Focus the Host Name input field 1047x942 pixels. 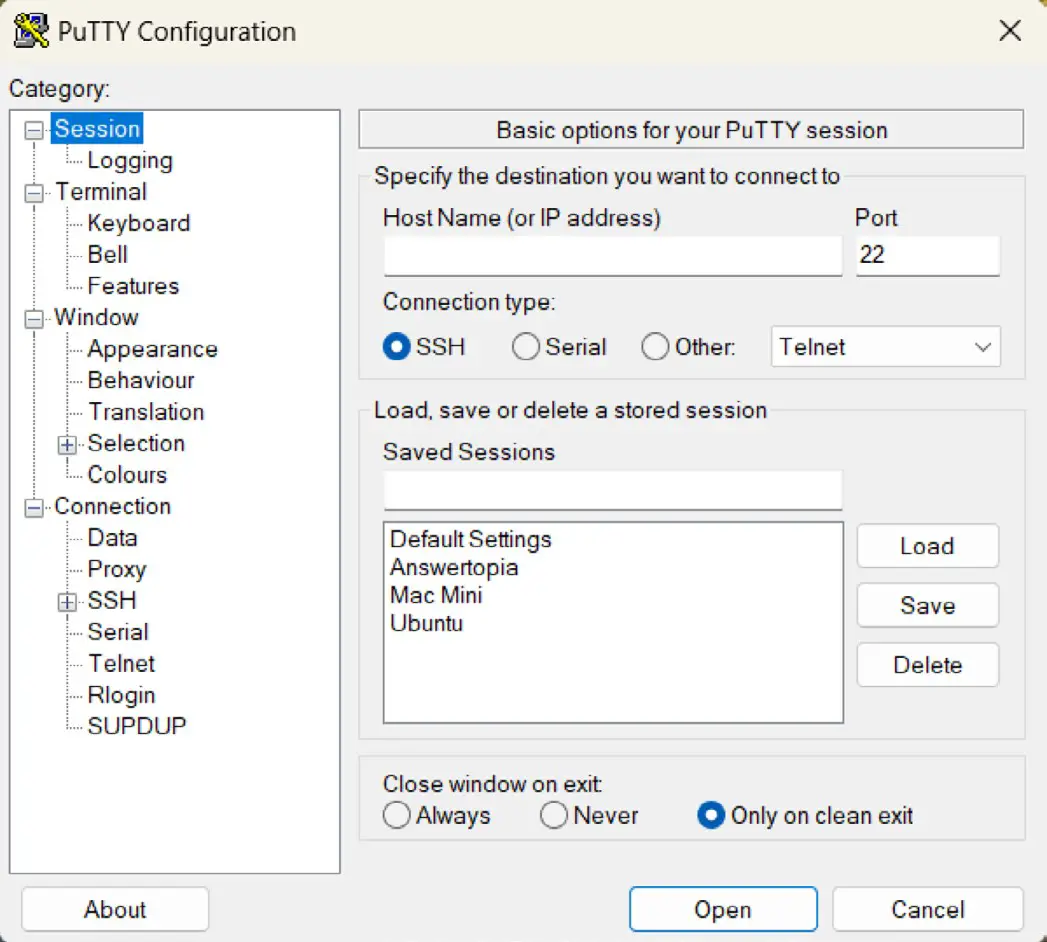(x=612, y=255)
